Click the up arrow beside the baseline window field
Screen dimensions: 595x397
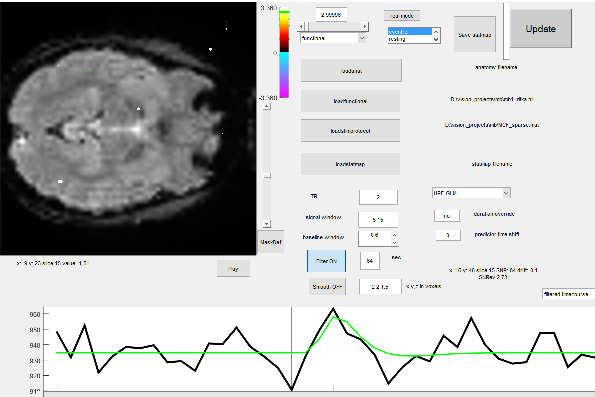point(395,235)
